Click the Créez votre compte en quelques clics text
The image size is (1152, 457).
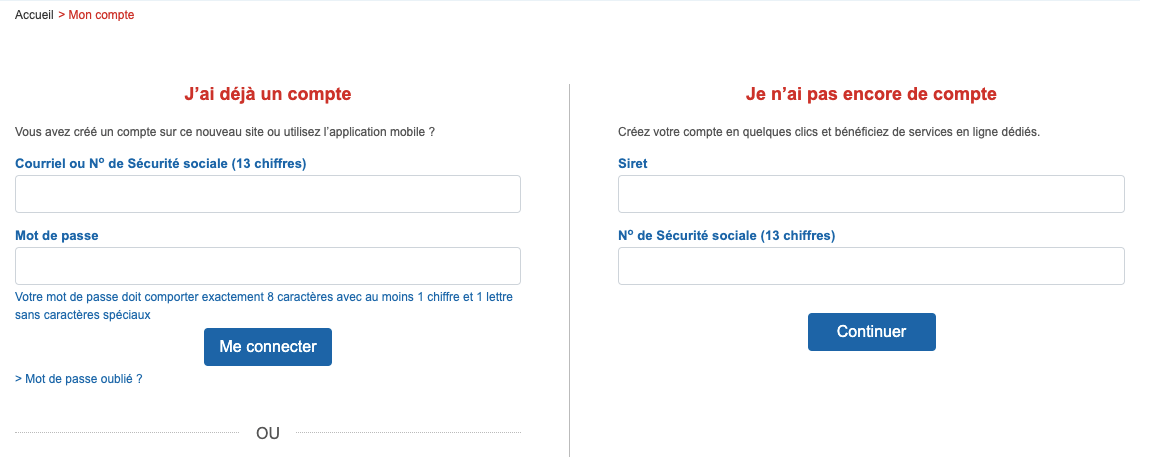point(829,132)
